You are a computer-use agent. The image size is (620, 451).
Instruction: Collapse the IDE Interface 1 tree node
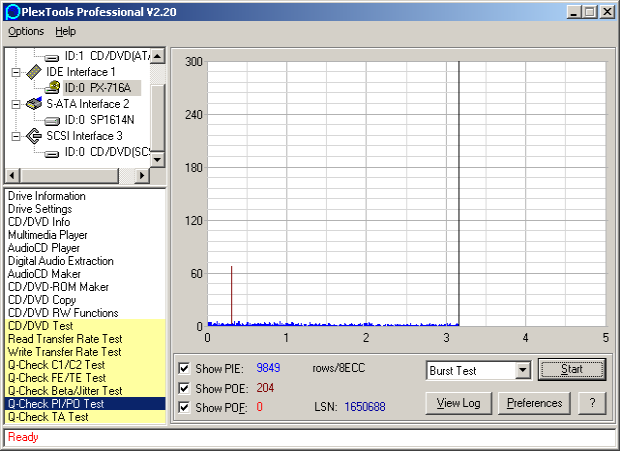[x=16, y=72]
